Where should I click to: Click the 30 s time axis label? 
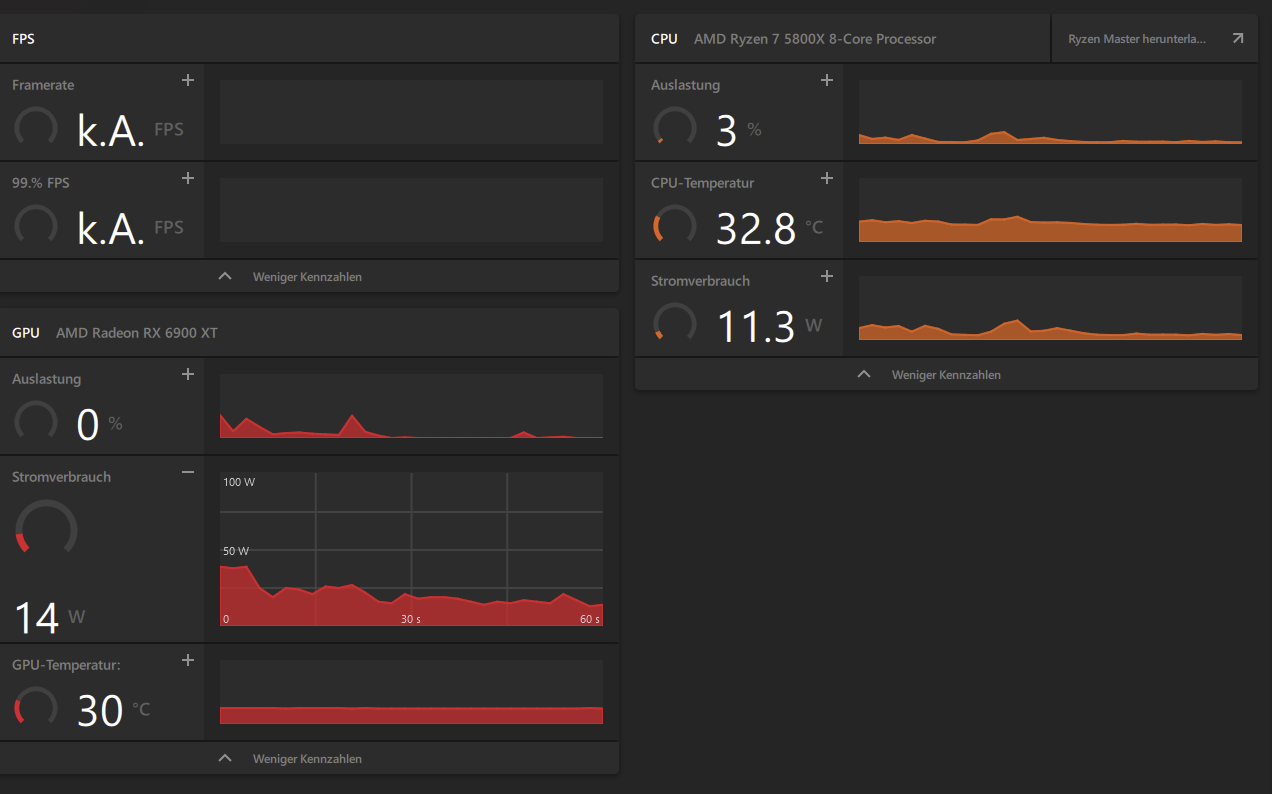click(x=411, y=619)
